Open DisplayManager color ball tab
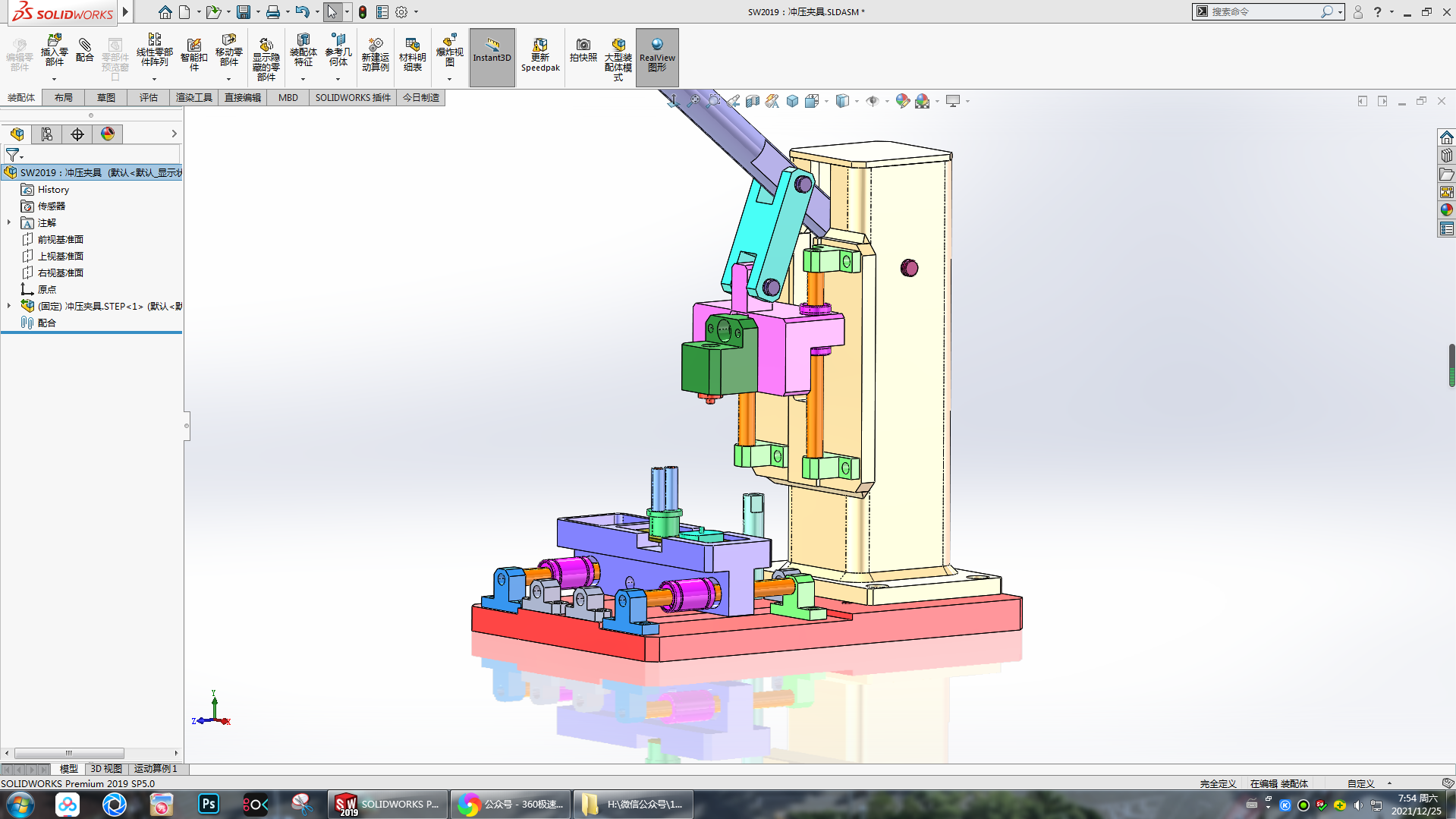1456x819 pixels. click(108, 134)
